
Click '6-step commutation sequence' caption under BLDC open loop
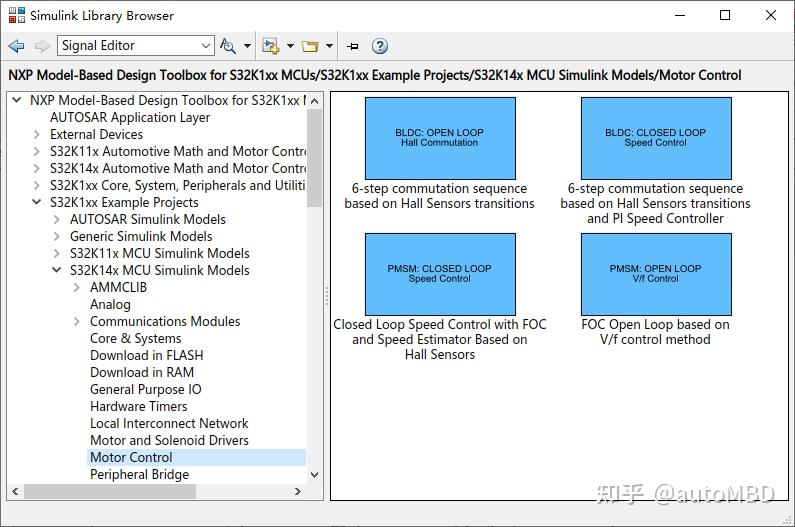click(439, 188)
